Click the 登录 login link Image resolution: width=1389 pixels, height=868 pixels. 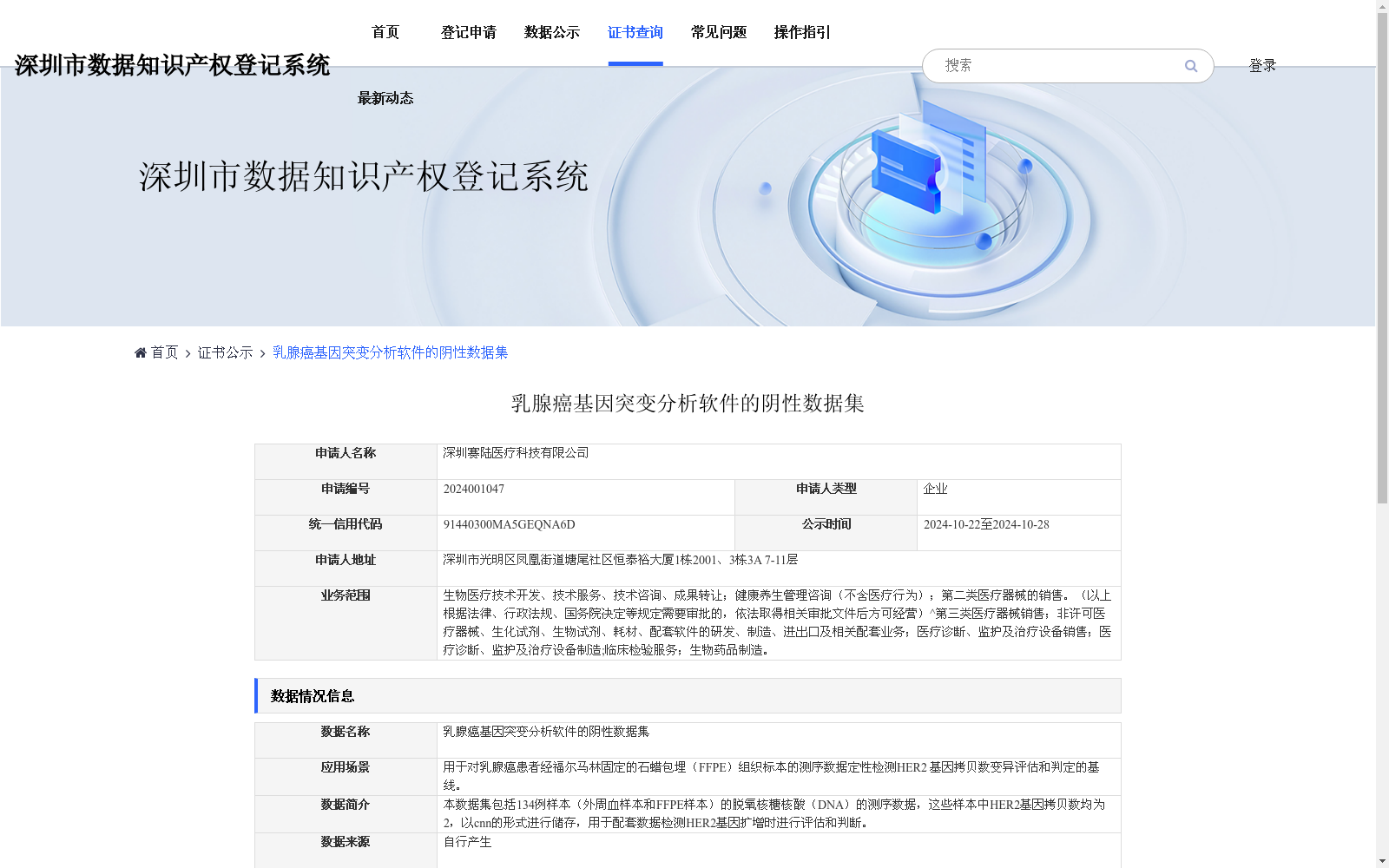pyautogui.click(x=1262, y=65)
